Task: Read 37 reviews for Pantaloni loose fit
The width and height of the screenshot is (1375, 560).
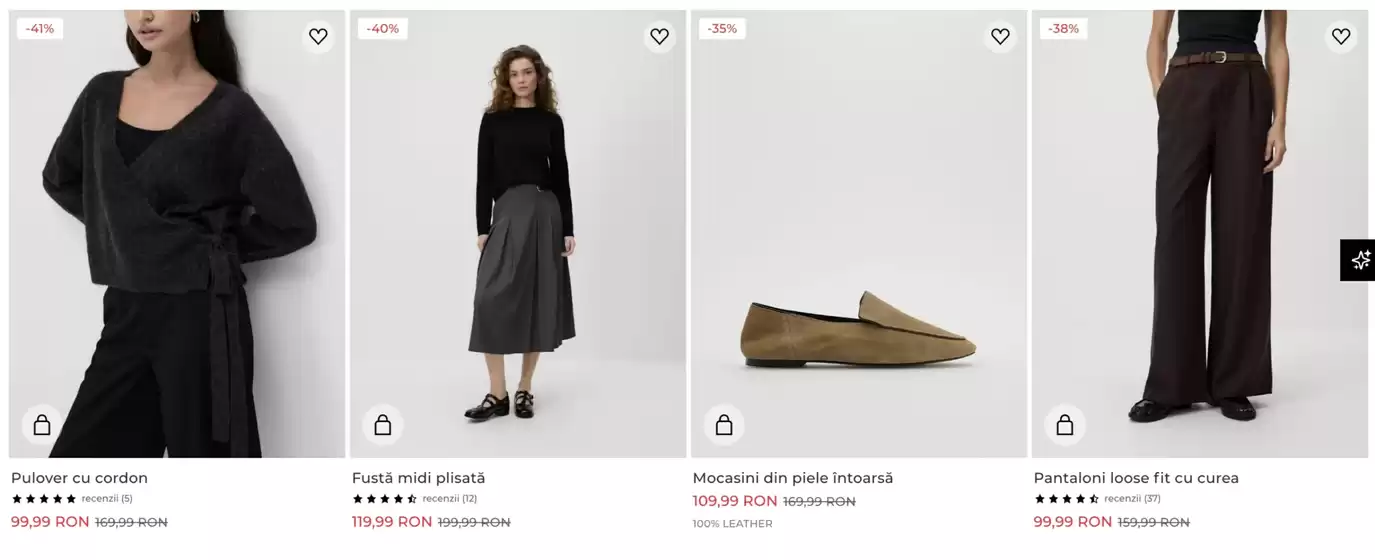Action: click(x=1132, y=499)
